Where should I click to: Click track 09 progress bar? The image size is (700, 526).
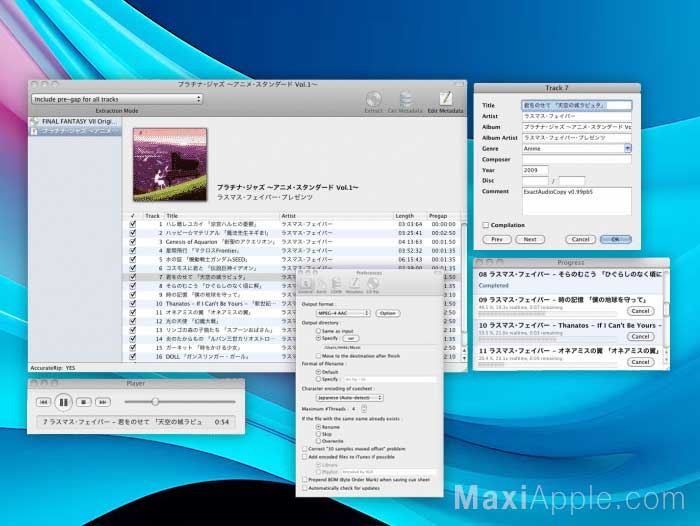547,314
